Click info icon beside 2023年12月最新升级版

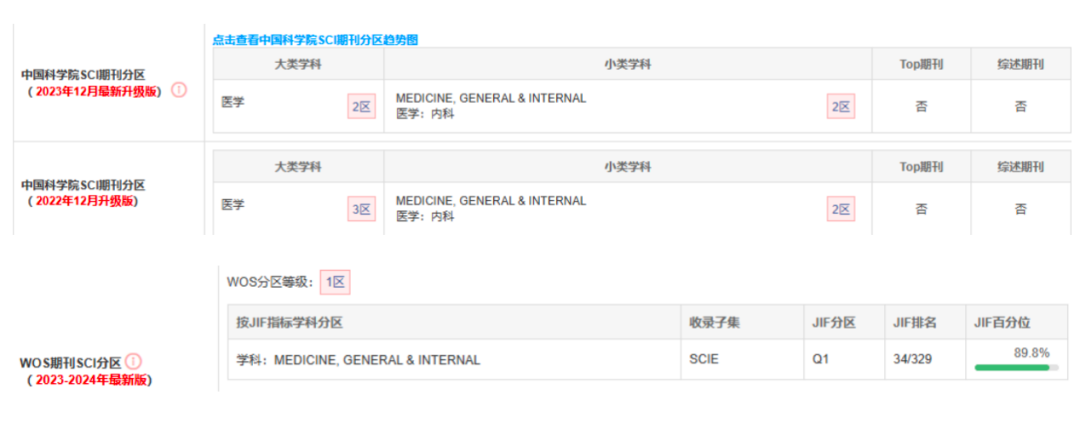(179, 90)
